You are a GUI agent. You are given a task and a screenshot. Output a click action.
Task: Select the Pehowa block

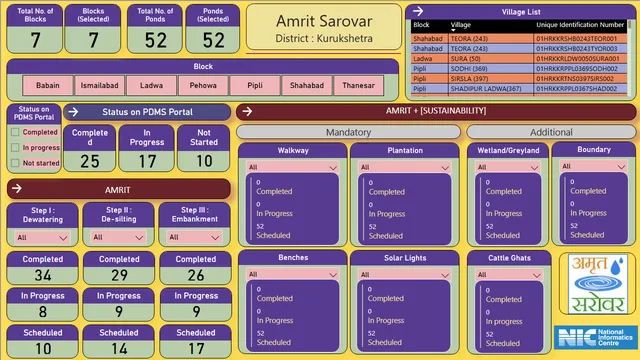203,85
